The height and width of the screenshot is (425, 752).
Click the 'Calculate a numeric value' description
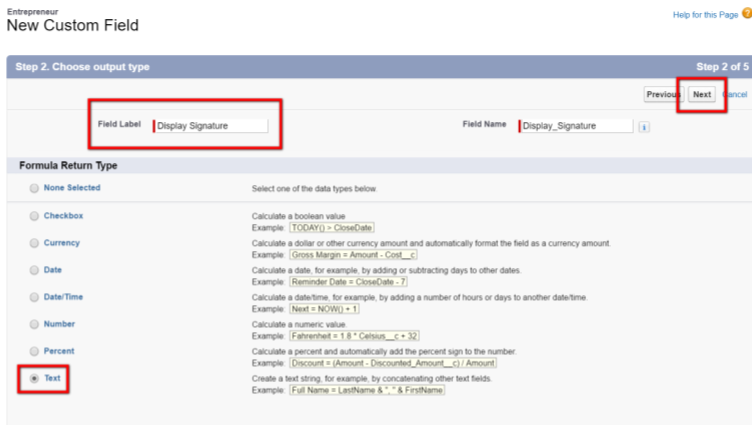(x=299, y=325)
